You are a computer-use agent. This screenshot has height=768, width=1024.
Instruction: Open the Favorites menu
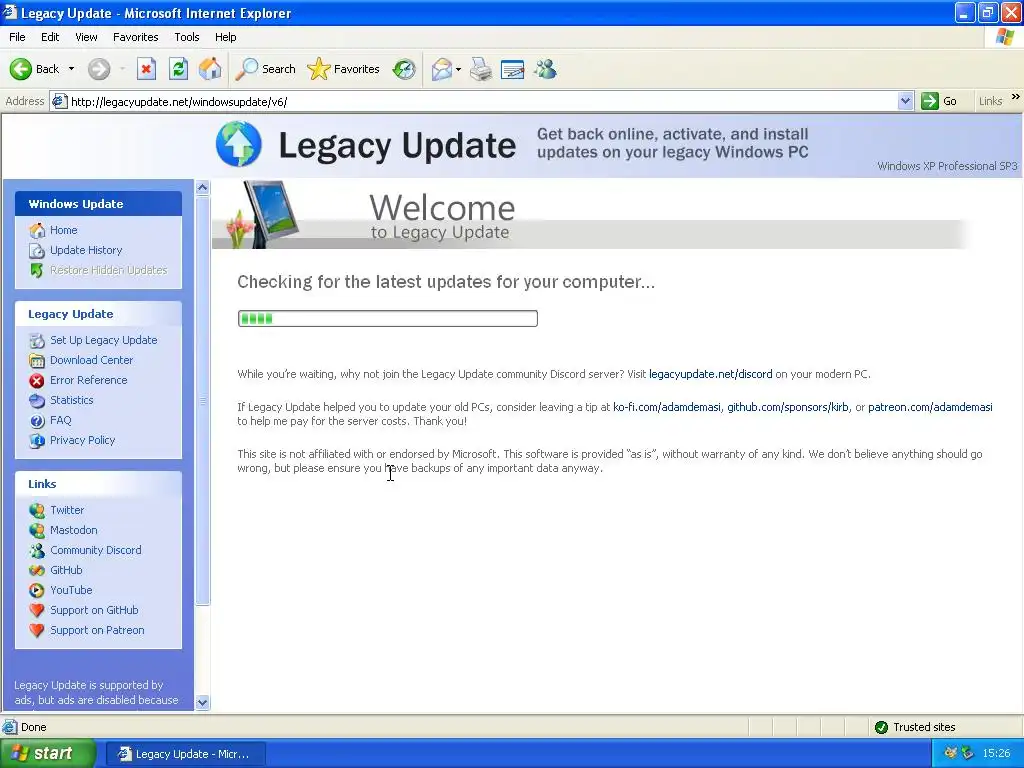[x=135, y=37]
